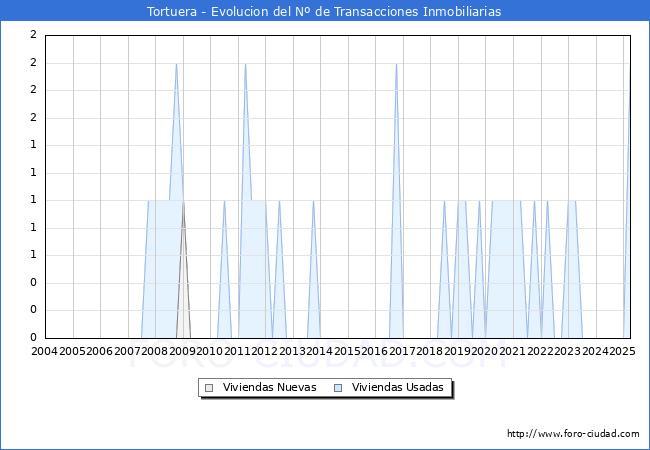Click the 2025 x-axis label
The width and height of the screenshot is (650, 450).
pyautogui.click(x=623, y=351)
